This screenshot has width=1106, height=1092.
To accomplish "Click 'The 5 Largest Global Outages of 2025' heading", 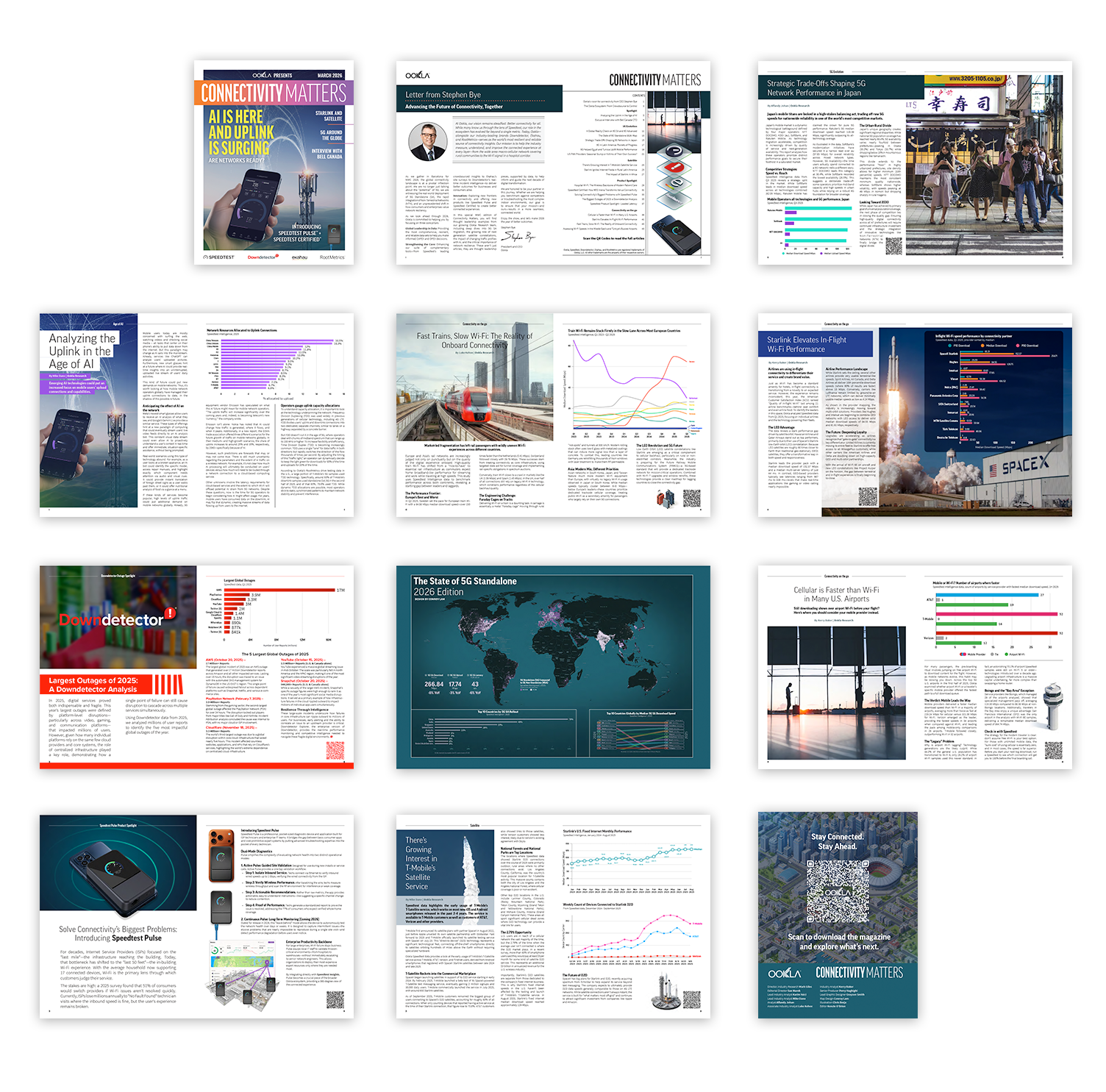I will (275, 654).
